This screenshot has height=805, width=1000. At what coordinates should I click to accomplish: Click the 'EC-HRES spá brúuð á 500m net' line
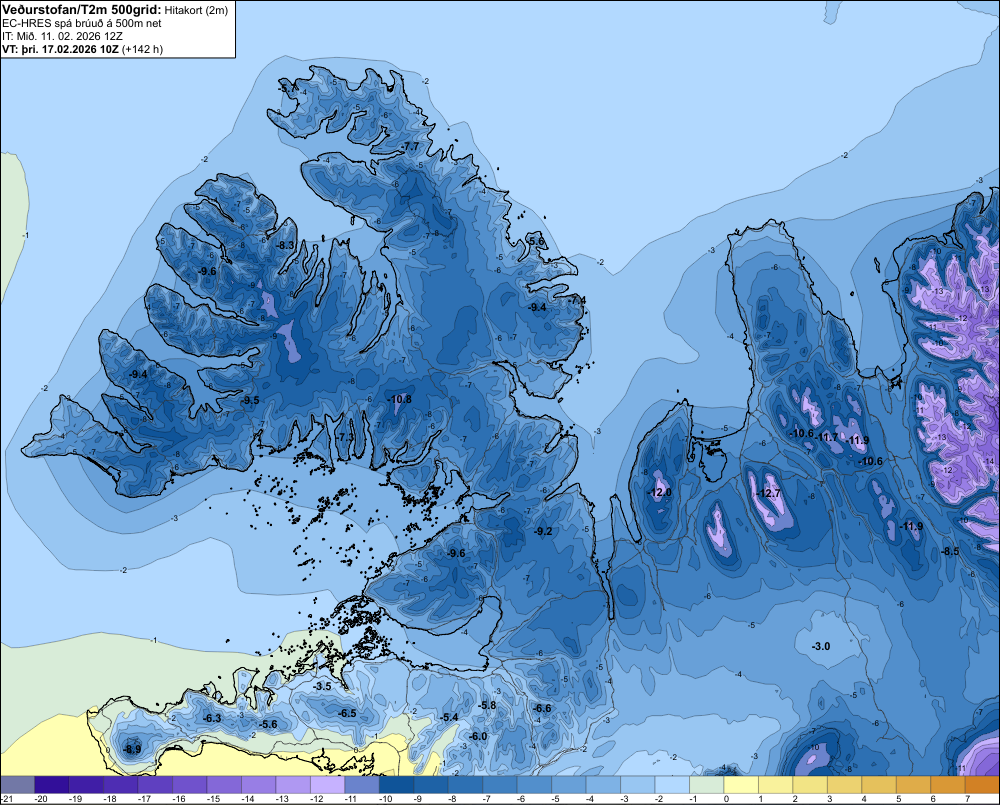(82, 24)
